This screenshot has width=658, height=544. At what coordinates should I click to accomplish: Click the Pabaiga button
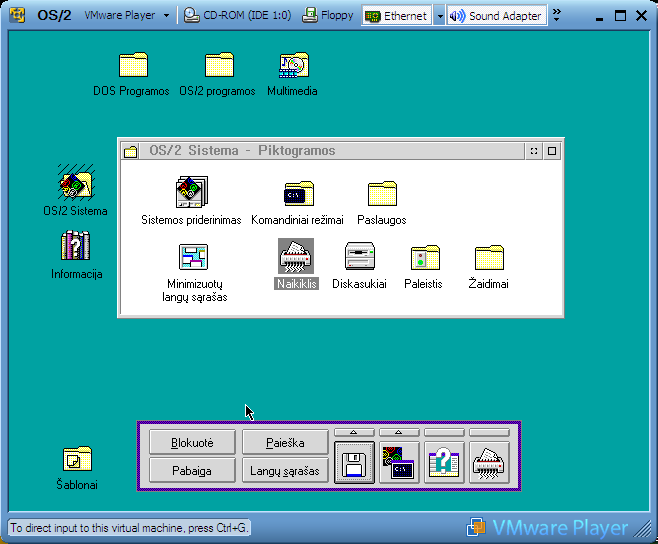[192, 470]
